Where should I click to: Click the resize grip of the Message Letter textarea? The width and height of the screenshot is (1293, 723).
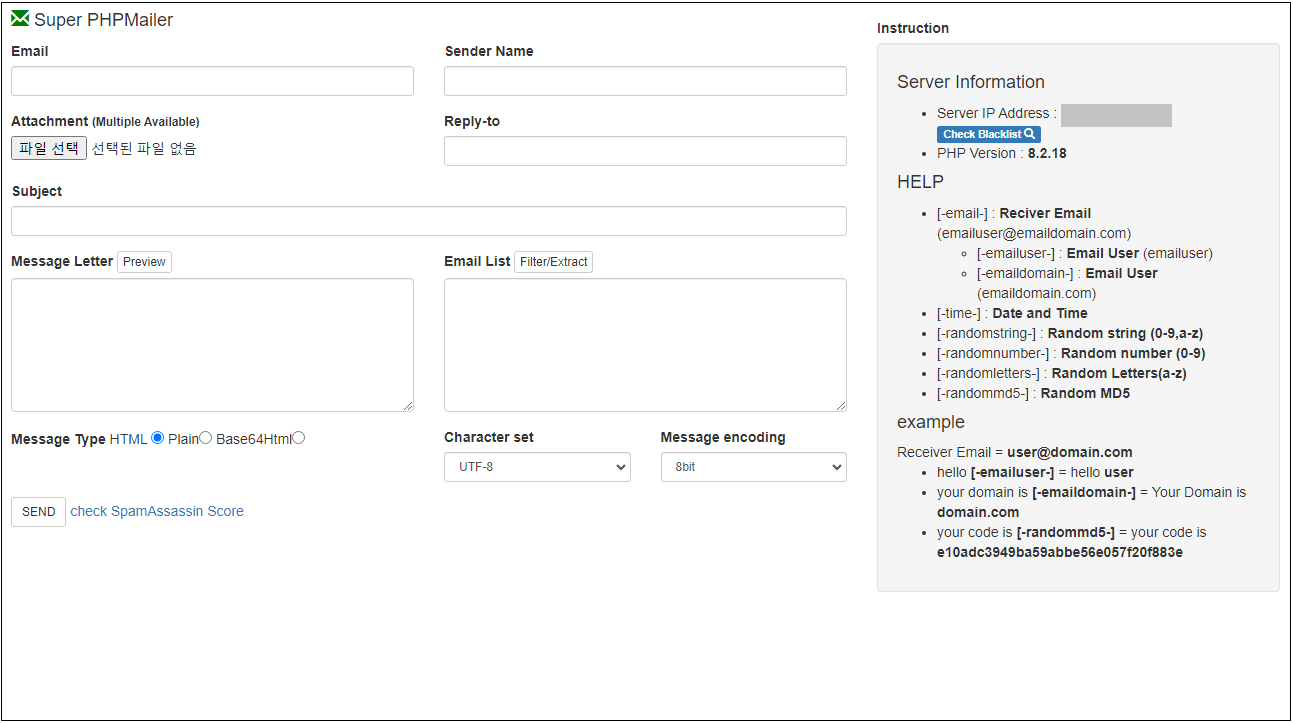click(408, 406)
